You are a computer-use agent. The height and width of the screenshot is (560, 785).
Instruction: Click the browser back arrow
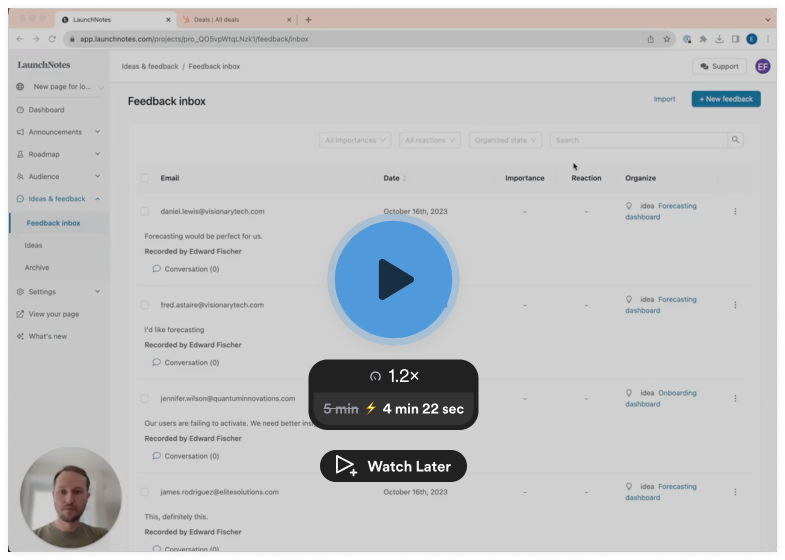20,39
